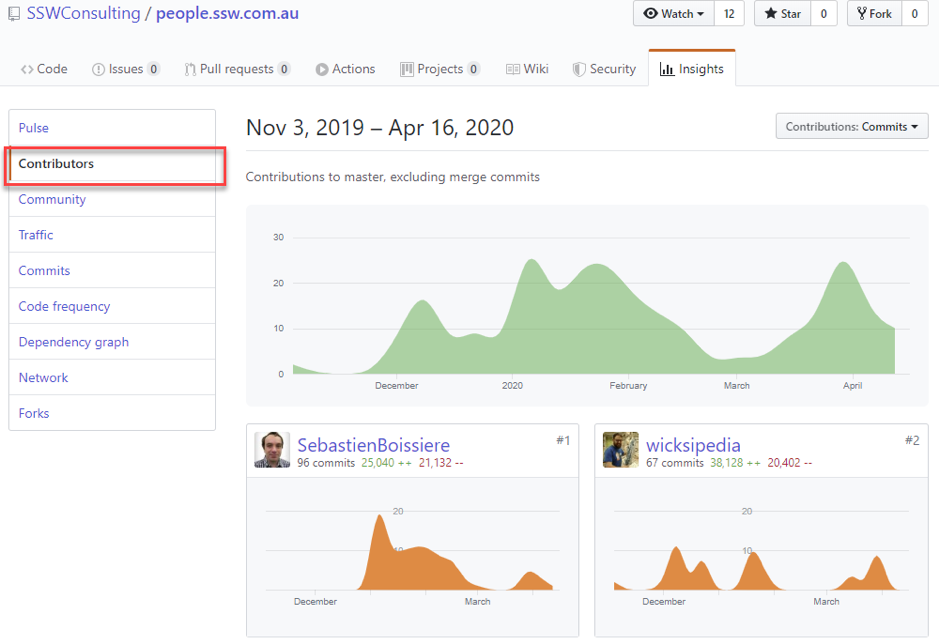The height and width of the screenshot is (643, 939).
Task: Click the watchers count 12
Action: (729, 14)
